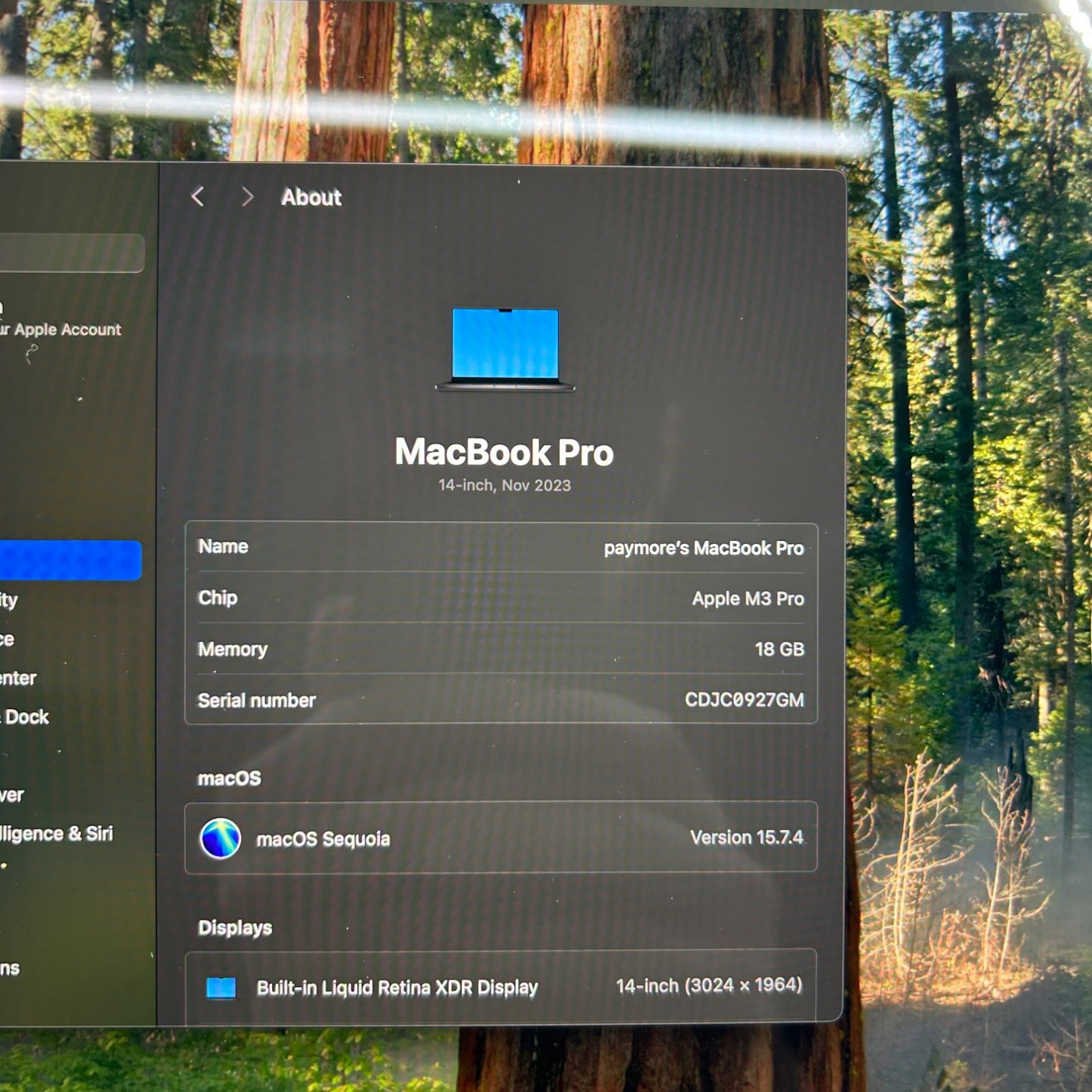The height and width of the screenshot is (1092, 1092).
Task: Click the About page title
Action: 311,197
